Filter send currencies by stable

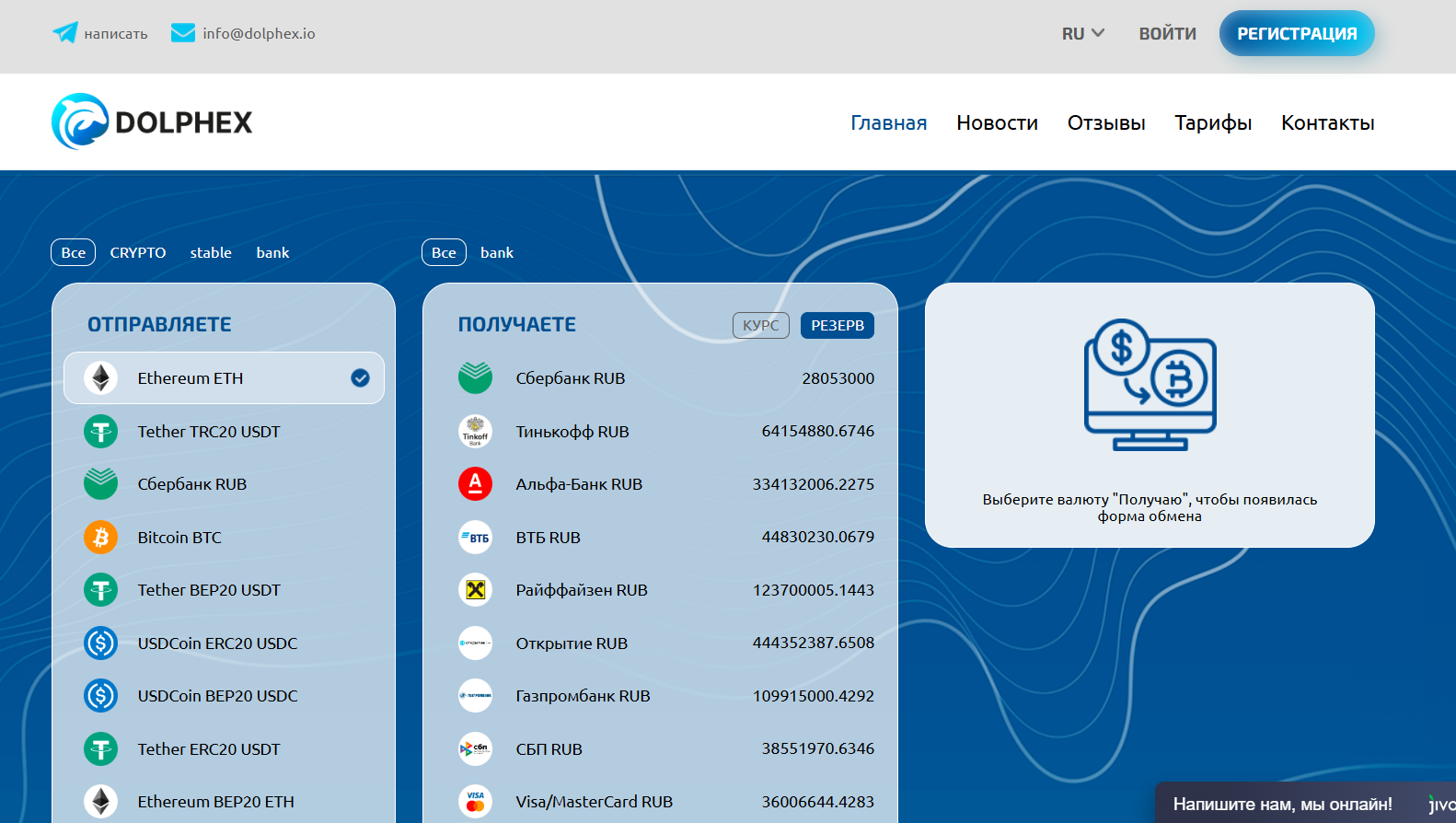tap(211, 252)
